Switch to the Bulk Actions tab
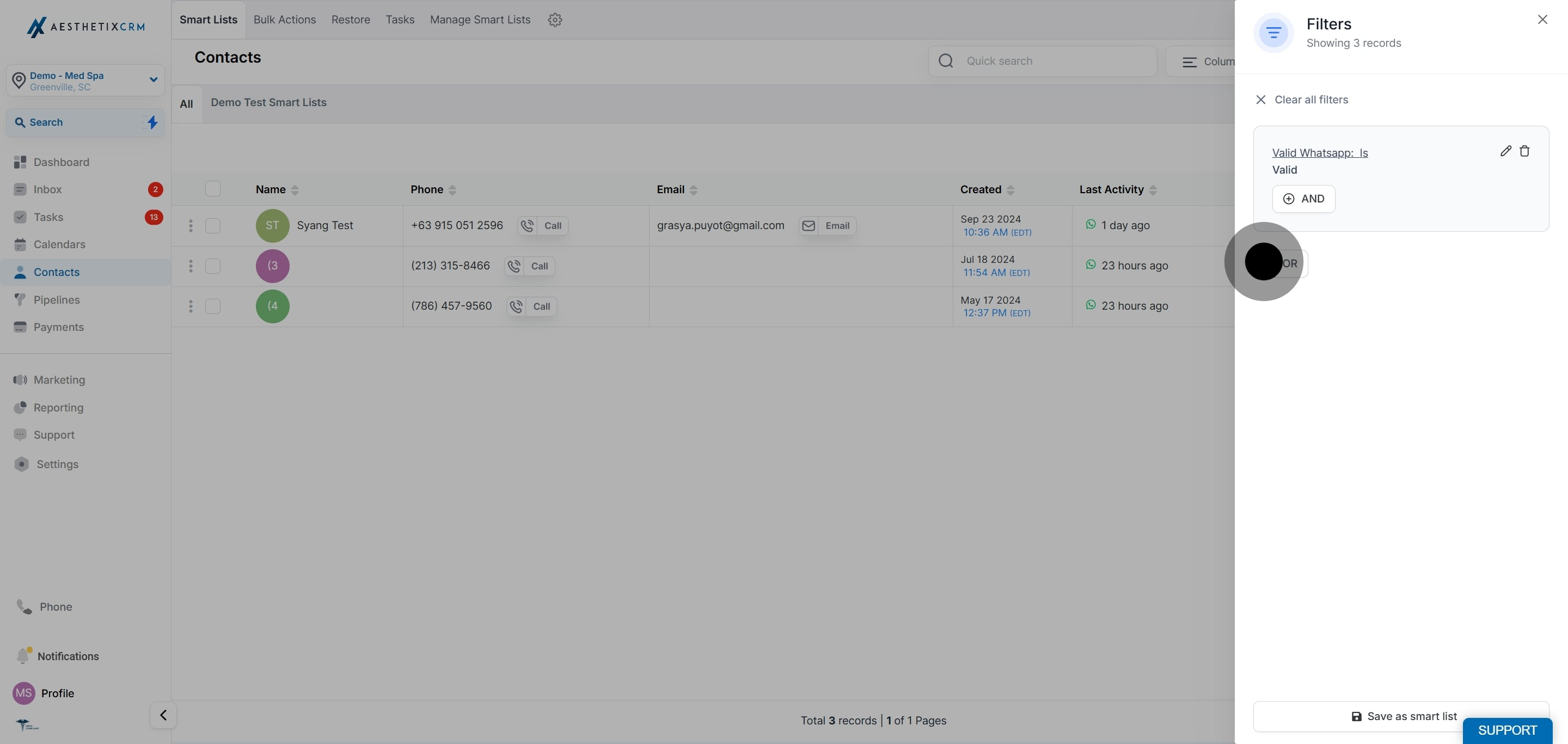The width and height of the screenshot is (1568, 744). coord(284,20)
